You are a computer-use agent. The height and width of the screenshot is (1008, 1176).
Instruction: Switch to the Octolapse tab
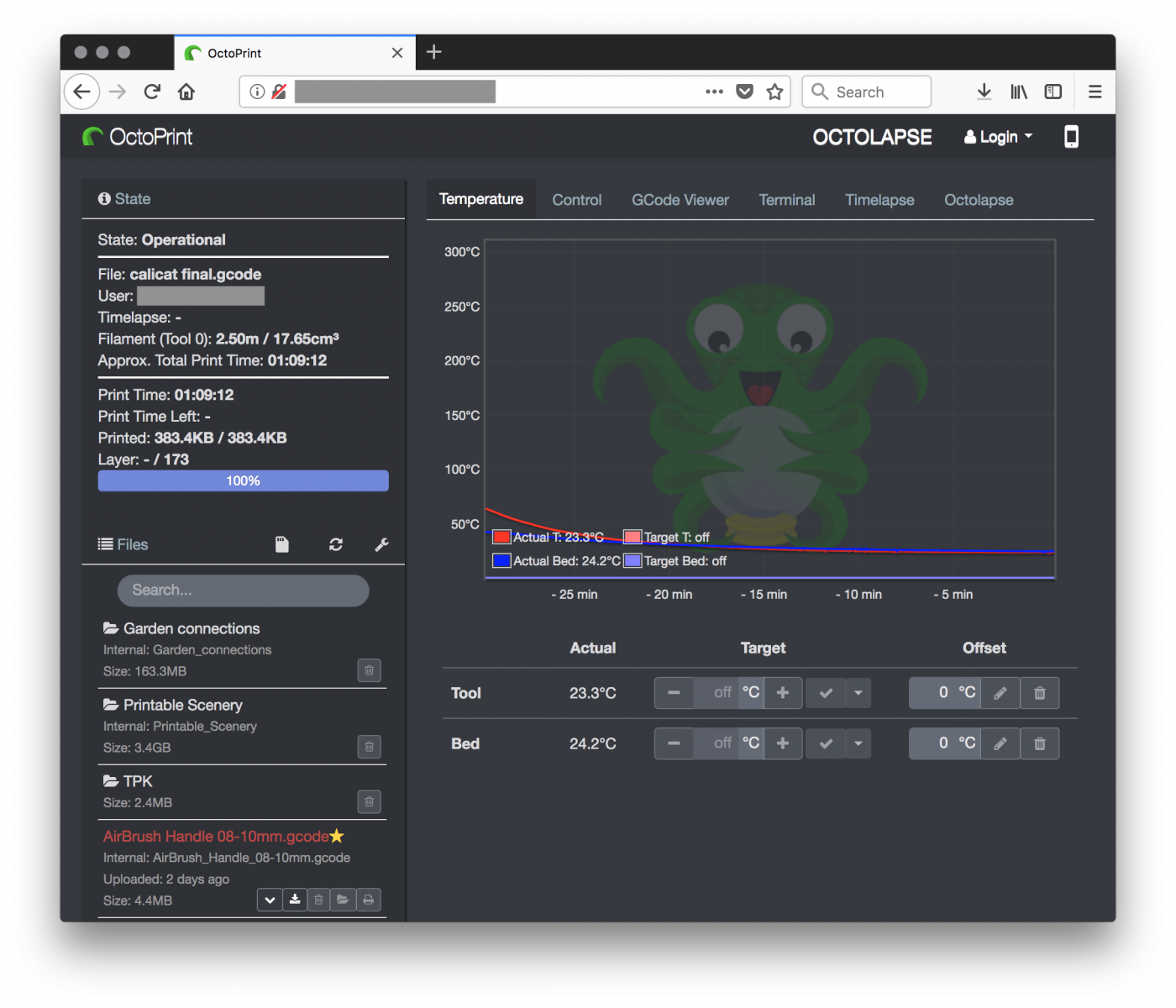point(978,200)
